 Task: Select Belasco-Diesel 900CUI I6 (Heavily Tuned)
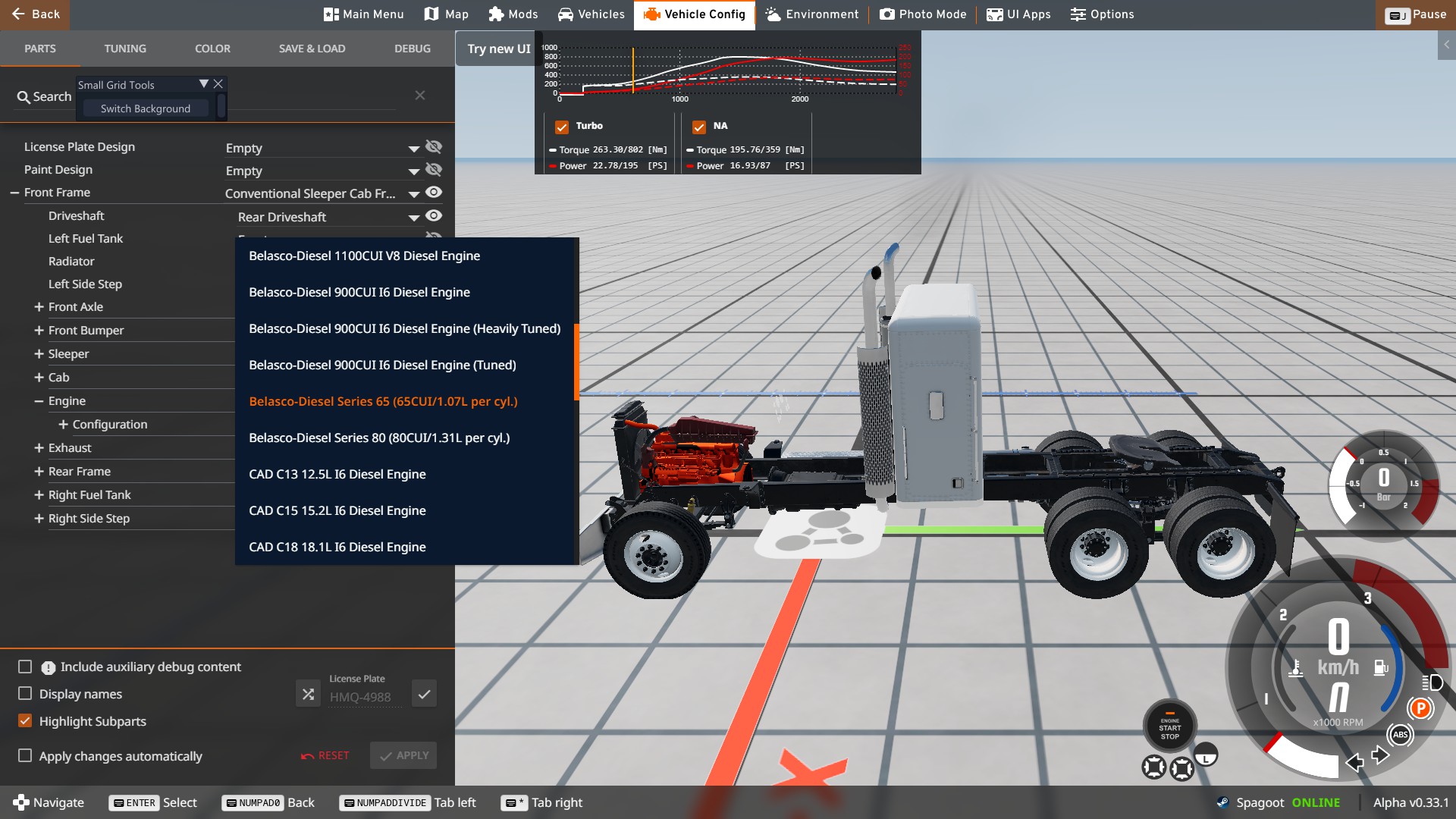(x=404, y=329)
